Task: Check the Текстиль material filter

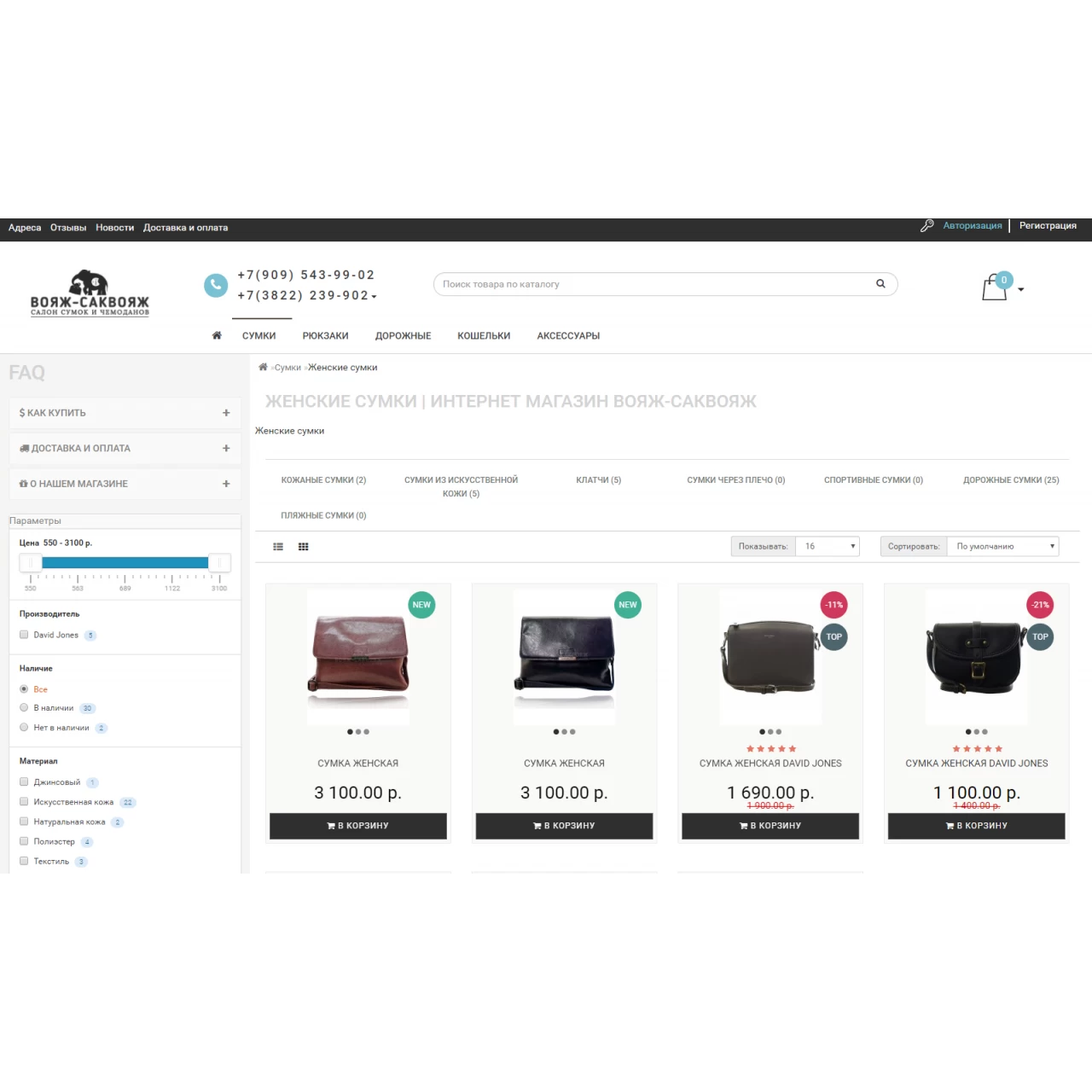Action: click(x=24, y=861)
